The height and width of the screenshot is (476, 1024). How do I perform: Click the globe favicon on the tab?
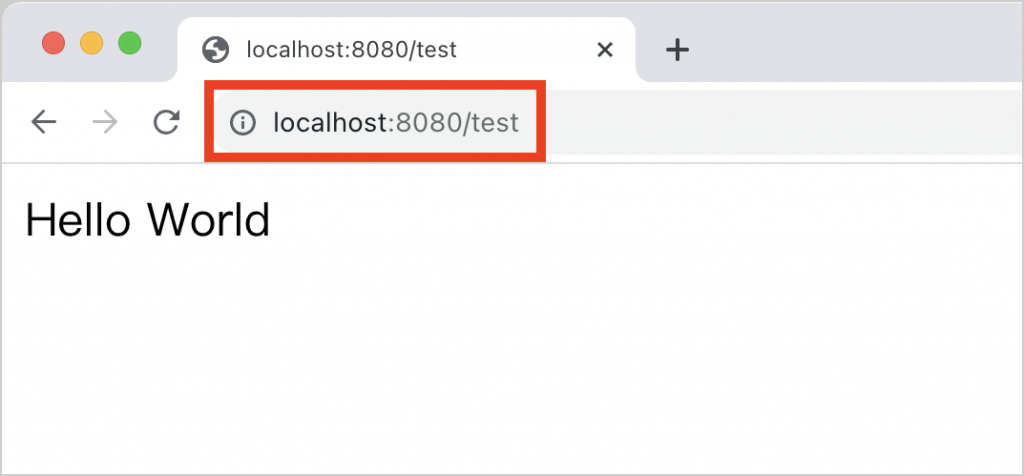213,49
